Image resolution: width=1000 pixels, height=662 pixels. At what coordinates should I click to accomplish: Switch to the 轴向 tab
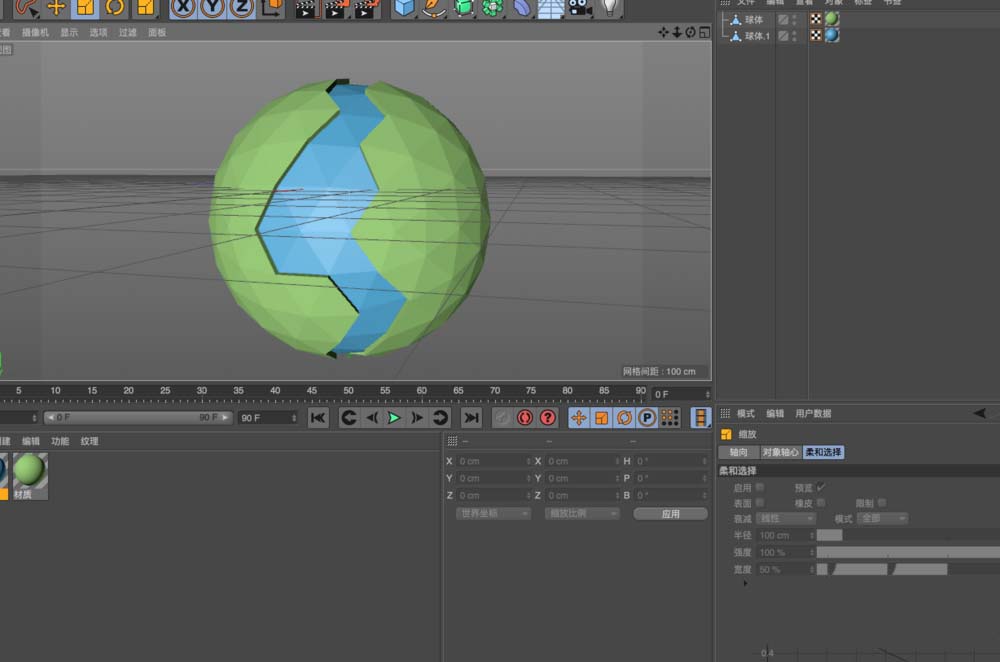739,452
